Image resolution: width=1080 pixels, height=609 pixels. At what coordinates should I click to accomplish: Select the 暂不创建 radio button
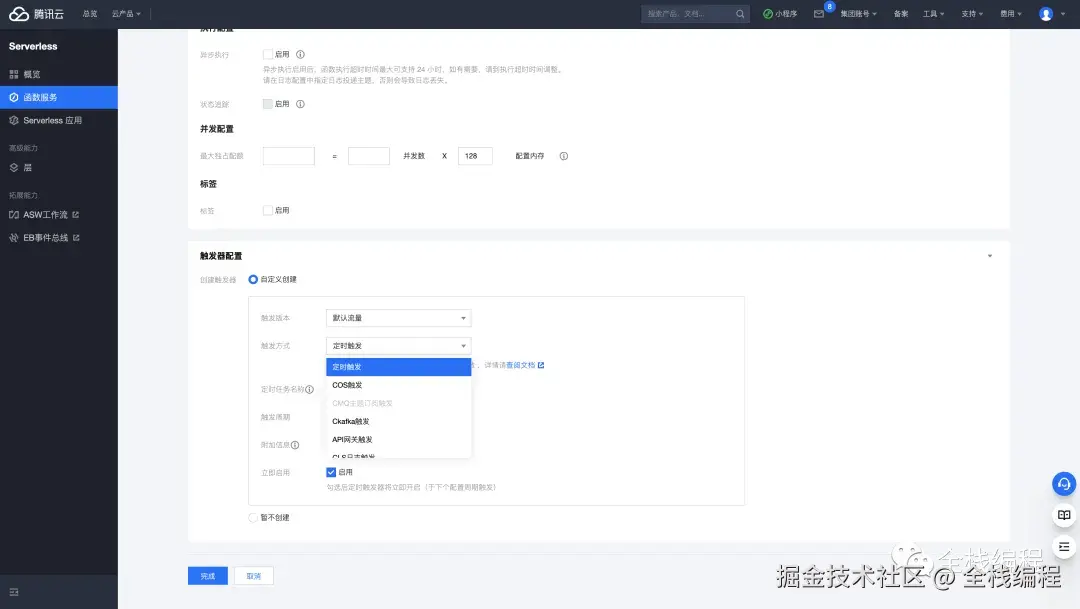pos(251,517)
